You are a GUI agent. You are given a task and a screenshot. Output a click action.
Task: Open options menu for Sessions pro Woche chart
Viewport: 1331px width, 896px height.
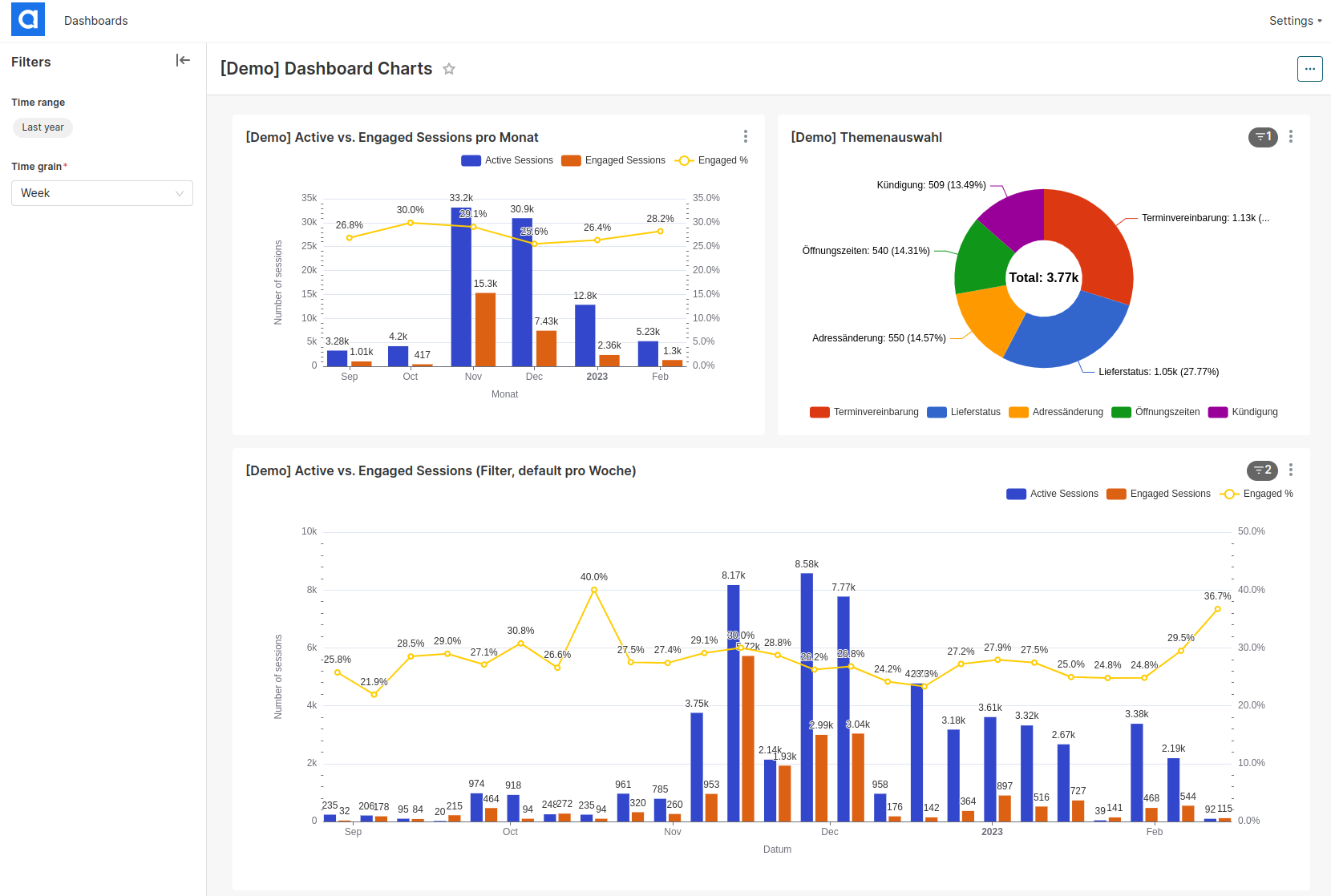click(1290, 470)
